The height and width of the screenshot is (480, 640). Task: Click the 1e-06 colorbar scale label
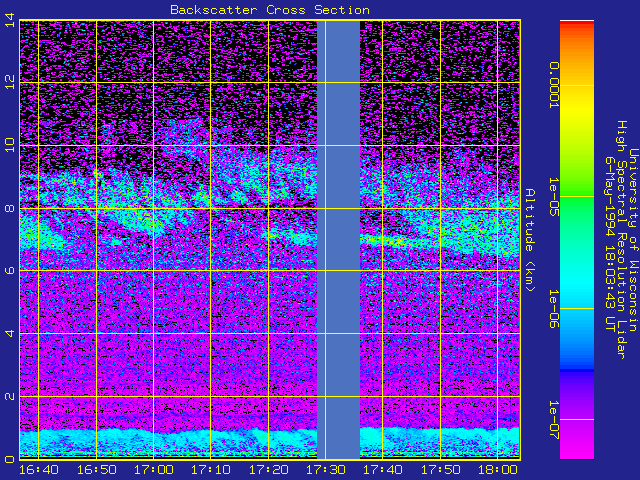click(x=553, y=309)
